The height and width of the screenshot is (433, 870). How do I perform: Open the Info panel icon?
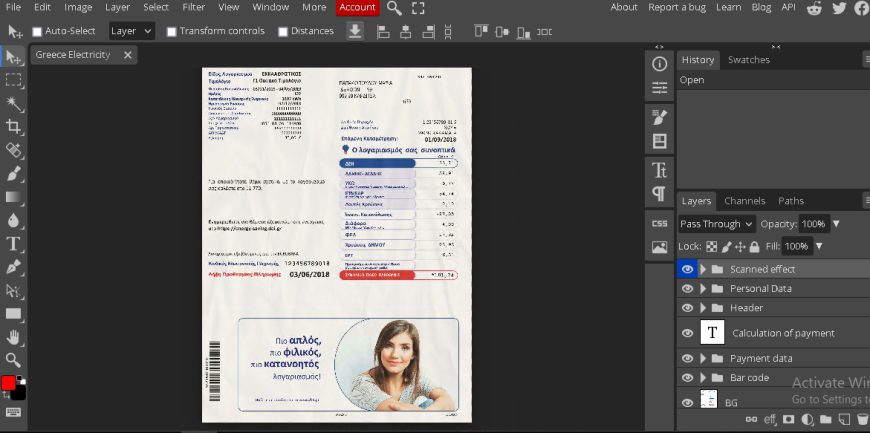(x=659, y=64)
